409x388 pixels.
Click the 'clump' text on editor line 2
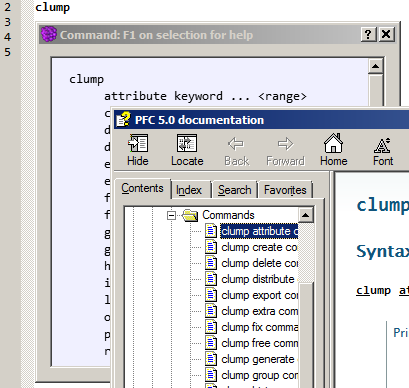tap(52, 7)
